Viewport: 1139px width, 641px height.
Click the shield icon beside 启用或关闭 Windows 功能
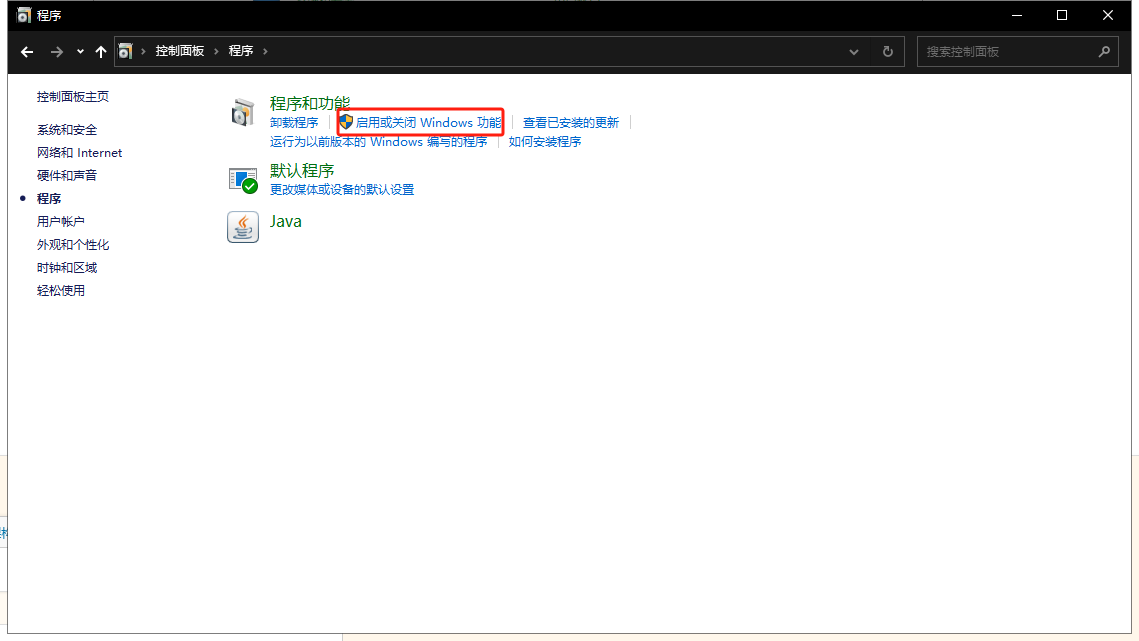346,122
